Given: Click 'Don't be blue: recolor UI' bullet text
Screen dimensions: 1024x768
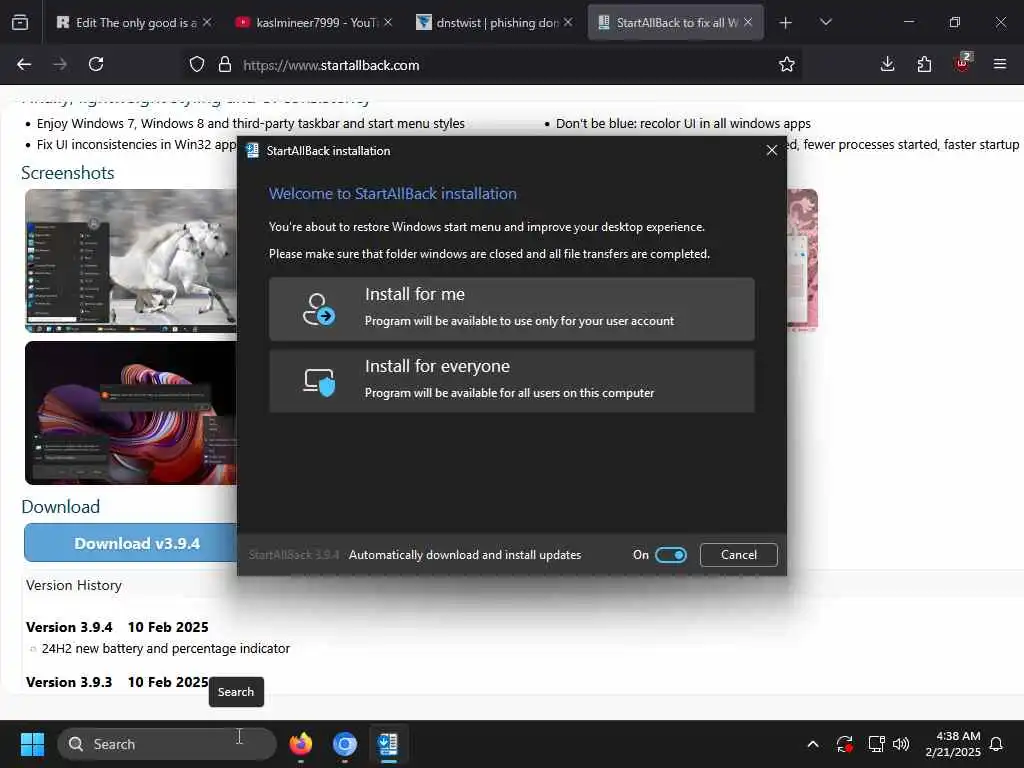Looking at the screenshot, I should pyautogui.click(x=683, y=124).
